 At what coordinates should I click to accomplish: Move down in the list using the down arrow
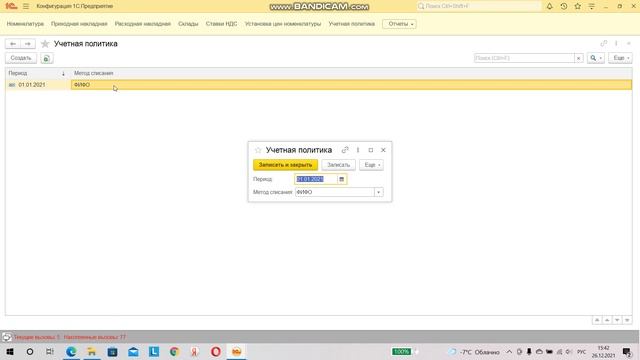pos(617,320)
